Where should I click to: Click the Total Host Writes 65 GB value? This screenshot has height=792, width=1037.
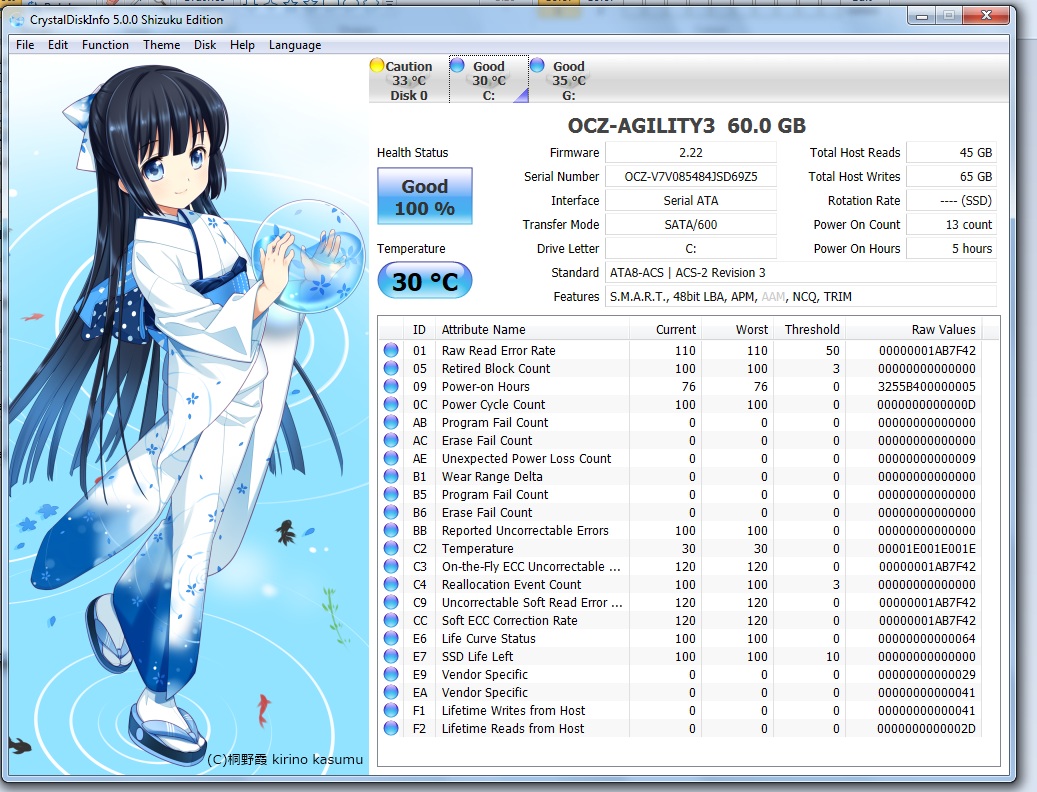coord(951,177)
